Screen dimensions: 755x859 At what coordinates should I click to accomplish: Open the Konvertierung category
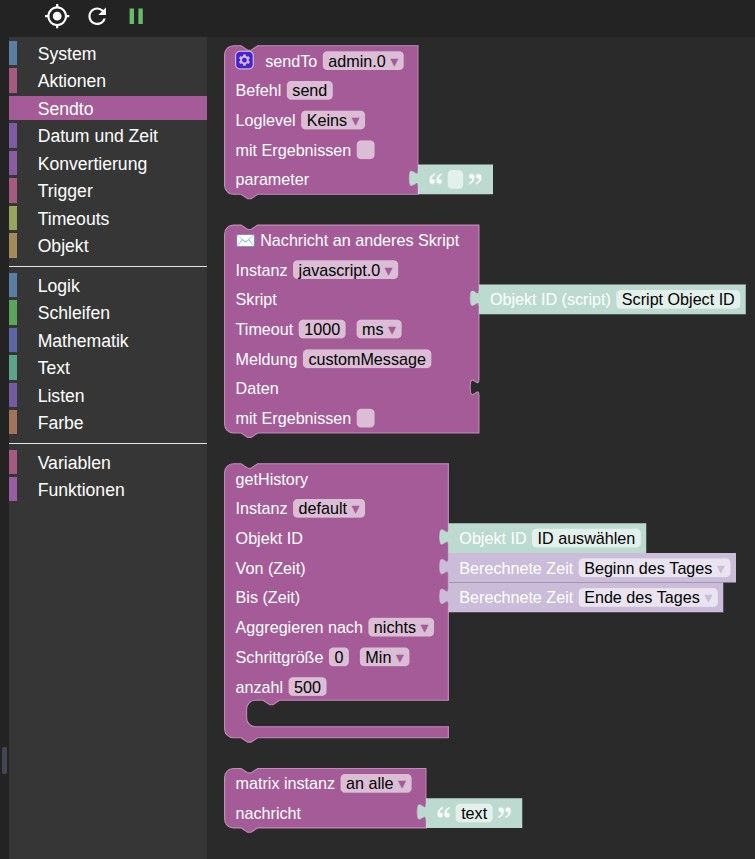[x=108, y=163]
